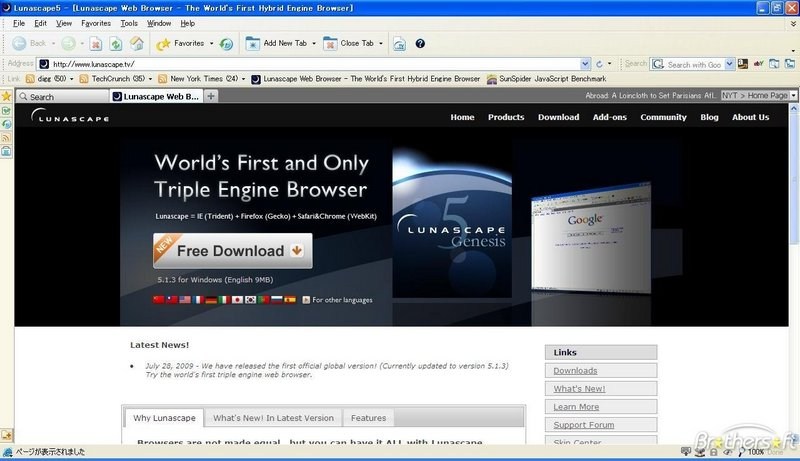Click the Lunascape logo on the webpage
800x461 pixels.
coord(69,116)
